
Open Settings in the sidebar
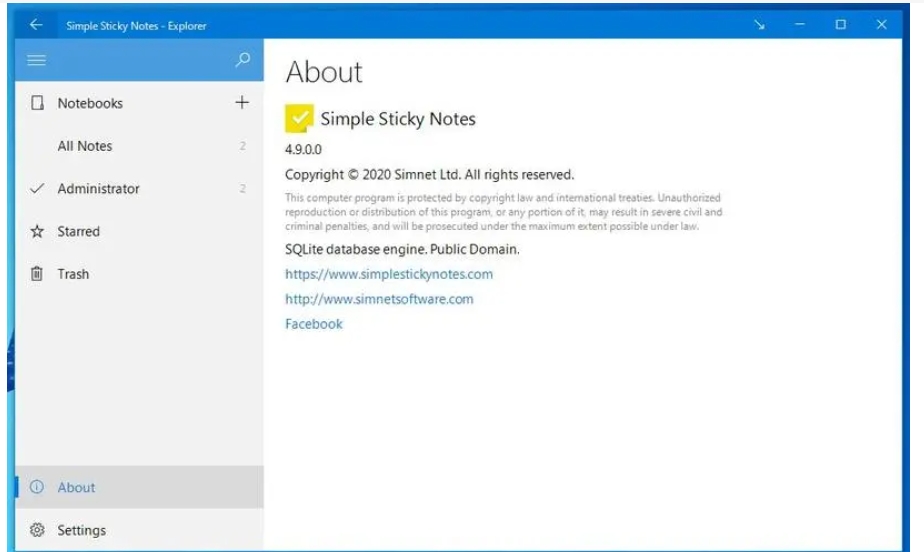(140, 530)
